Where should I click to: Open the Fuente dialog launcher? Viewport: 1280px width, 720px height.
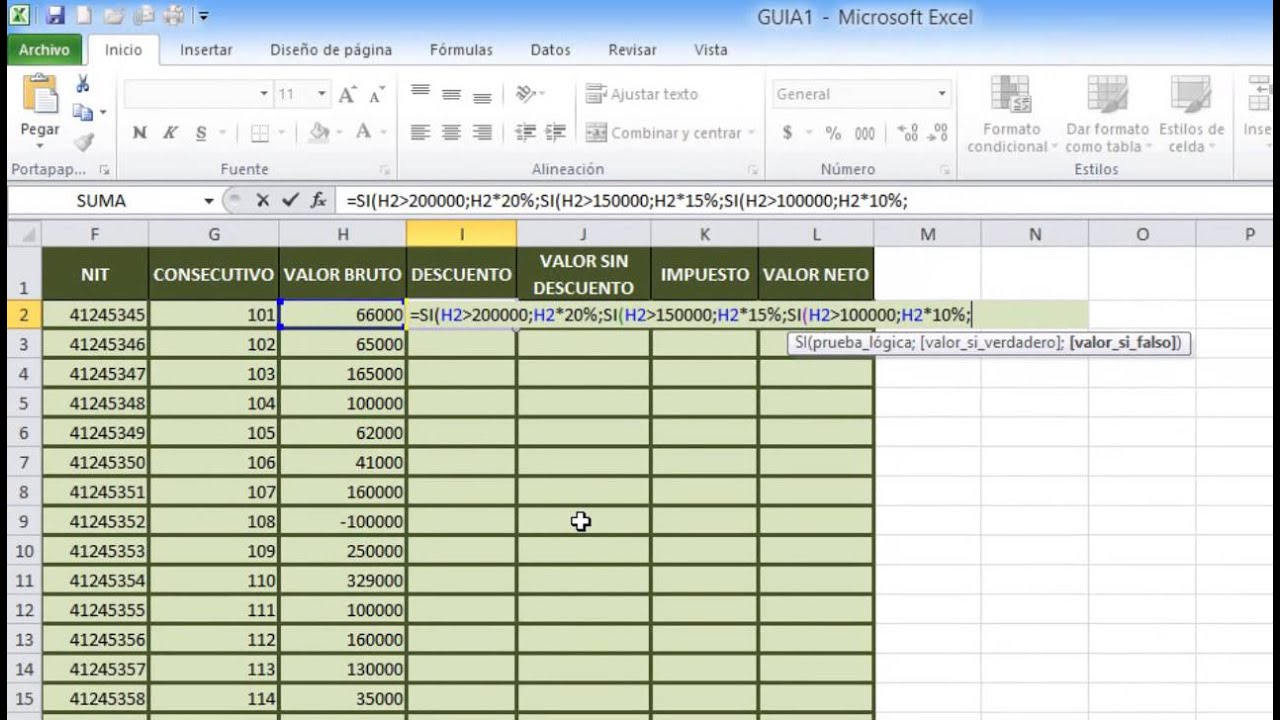[x=385, y=170]
